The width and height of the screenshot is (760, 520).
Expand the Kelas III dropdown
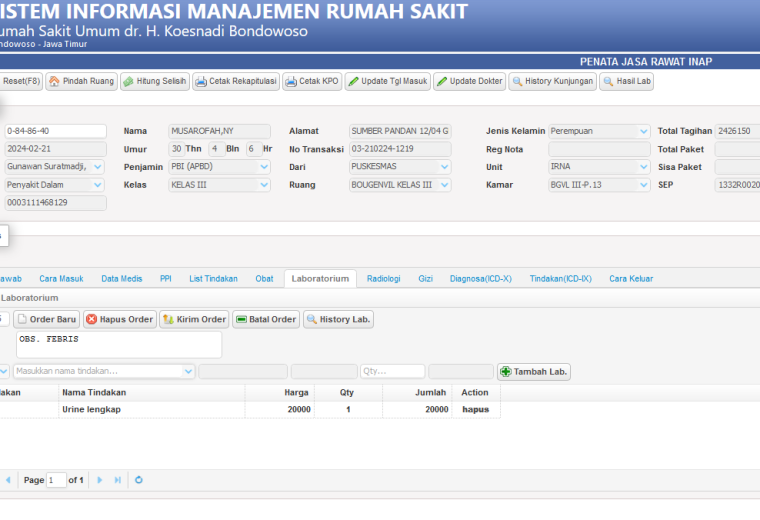(x=264, y=185)
